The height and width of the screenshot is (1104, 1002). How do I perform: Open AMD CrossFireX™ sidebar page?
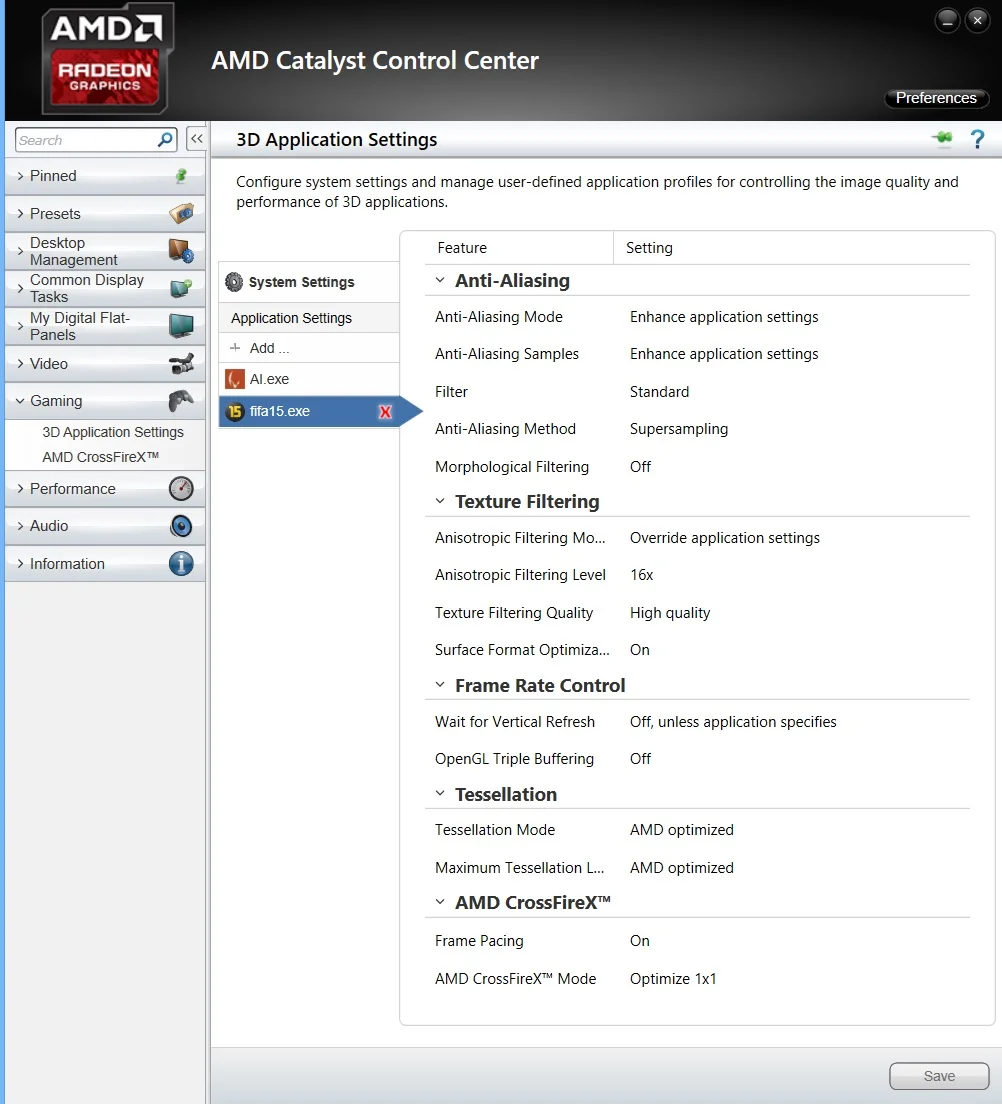tap(101, 457)
